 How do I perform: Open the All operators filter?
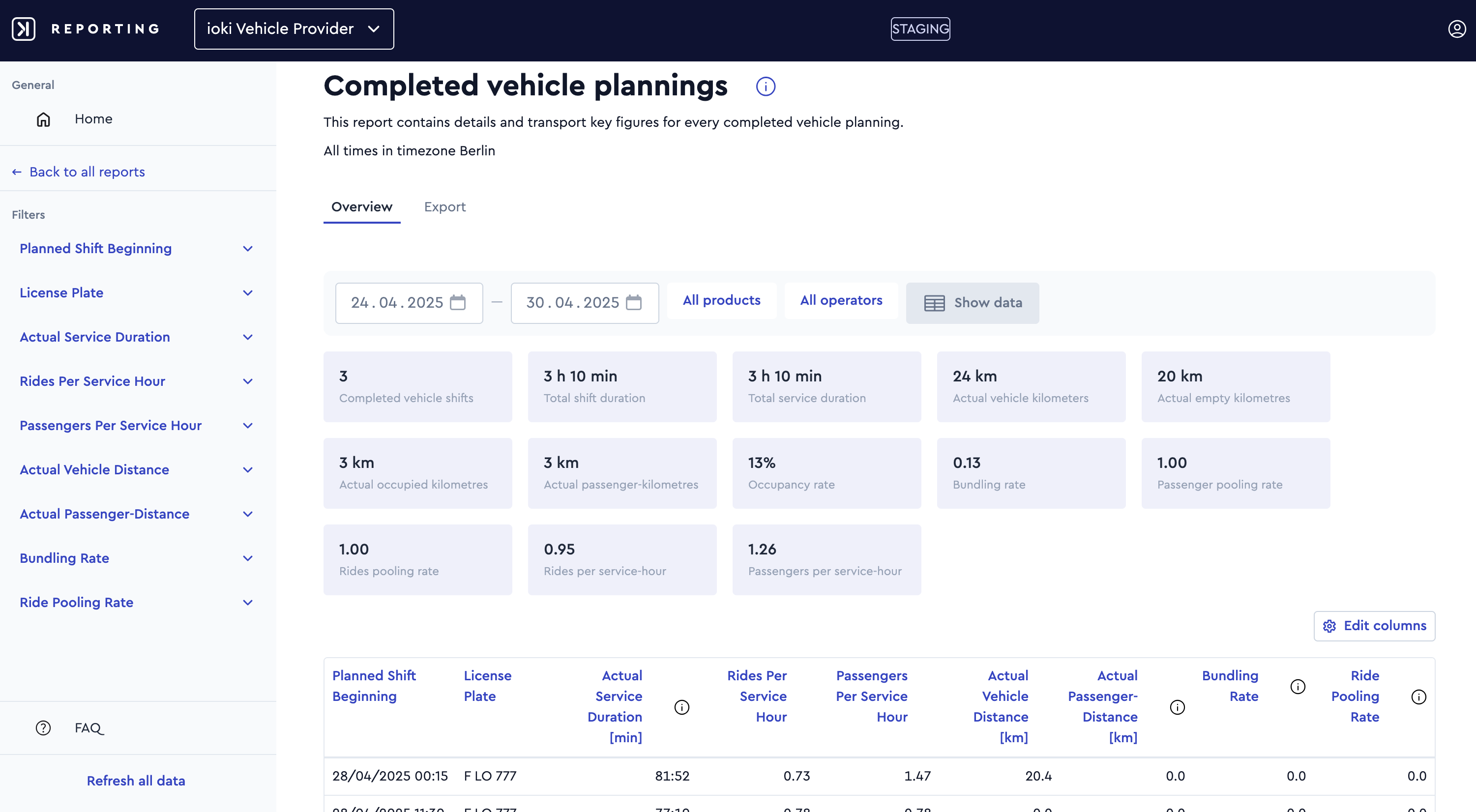click(841, 300)
